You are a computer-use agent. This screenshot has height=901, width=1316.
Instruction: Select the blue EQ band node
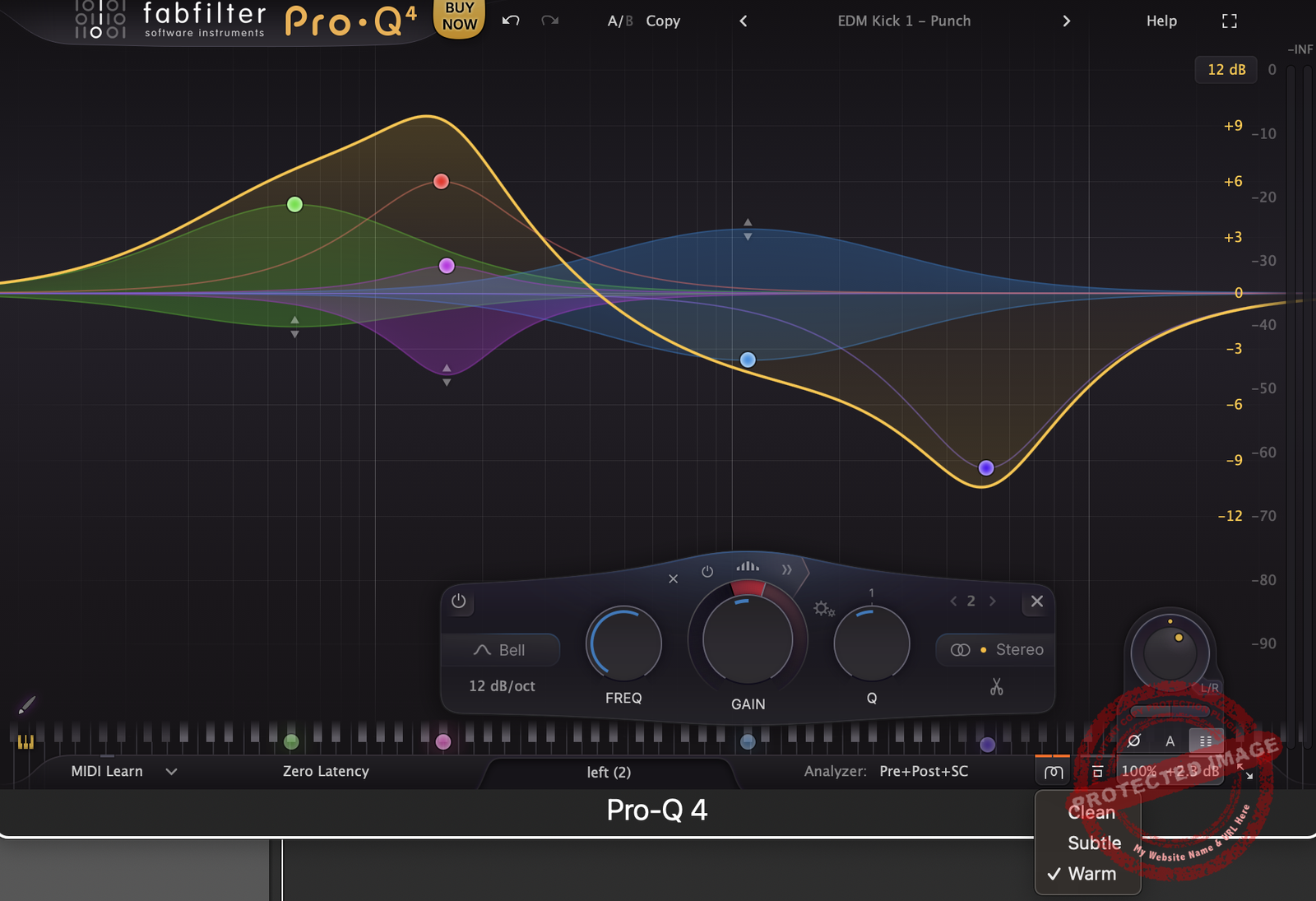tap(748, 360)
